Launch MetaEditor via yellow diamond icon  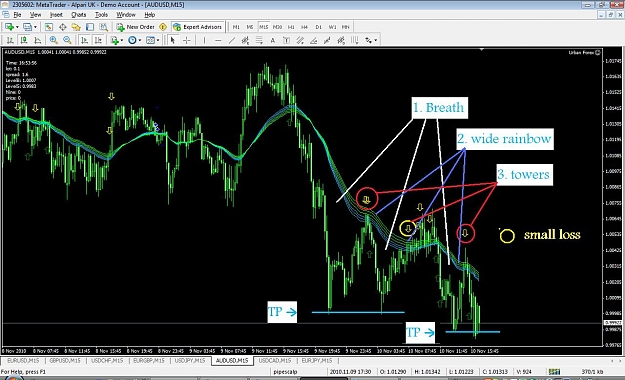point(163,27)
